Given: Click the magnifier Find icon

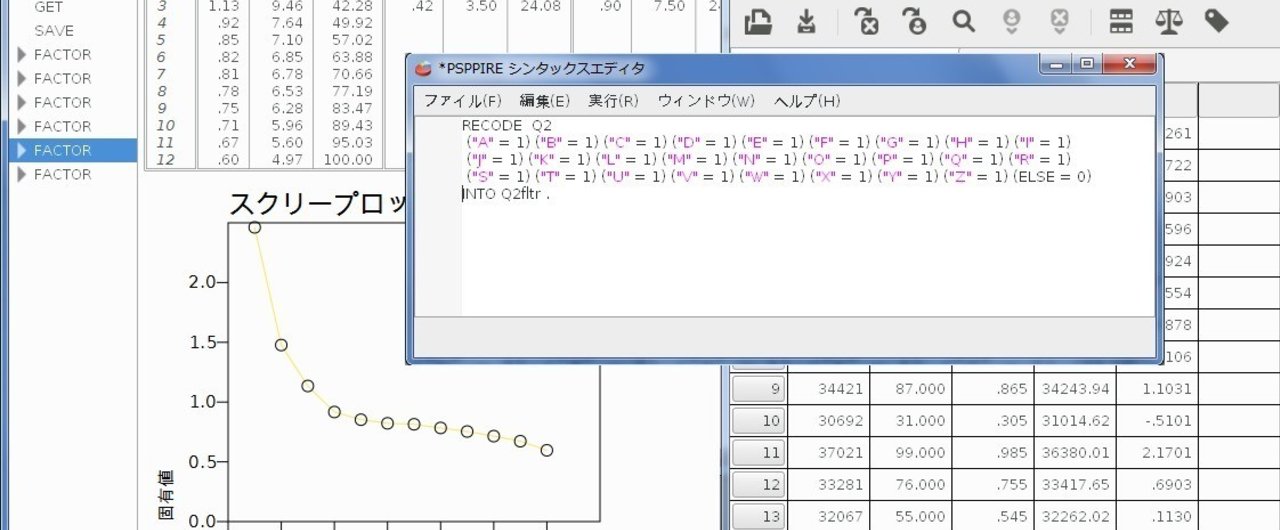Looking at the screenshot, I should pos(963,21).
